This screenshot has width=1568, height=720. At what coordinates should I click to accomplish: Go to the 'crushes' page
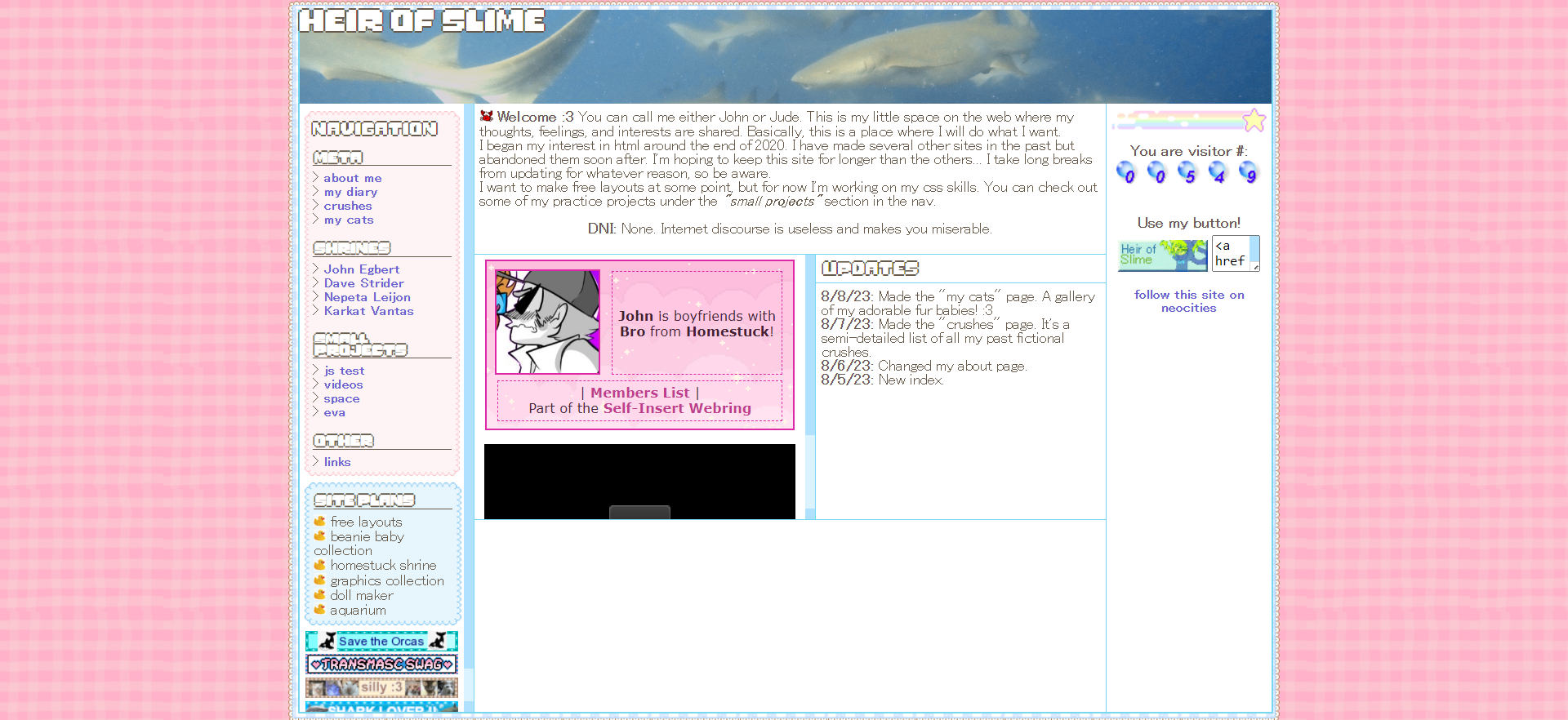click(x=348, y=206)
